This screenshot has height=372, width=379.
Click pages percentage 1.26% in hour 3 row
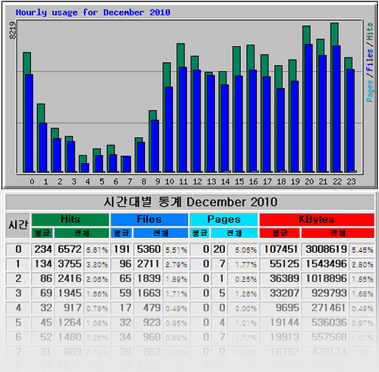tap(245, 294)
